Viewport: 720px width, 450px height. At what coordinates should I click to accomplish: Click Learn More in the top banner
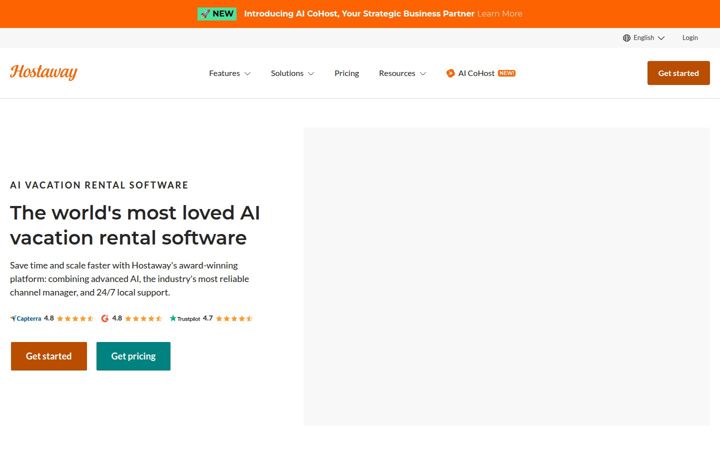(500, 14)
